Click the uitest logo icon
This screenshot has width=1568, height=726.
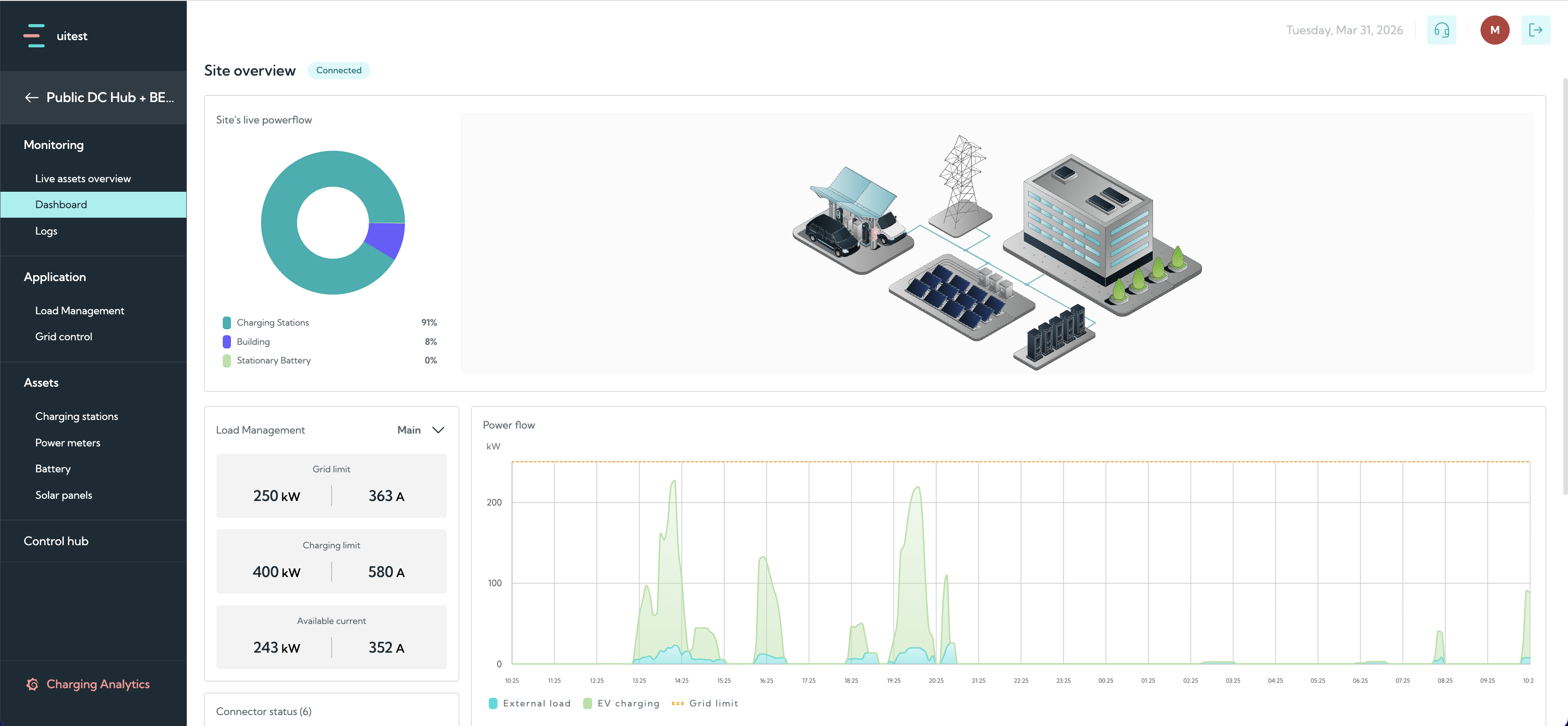point(34,36)
